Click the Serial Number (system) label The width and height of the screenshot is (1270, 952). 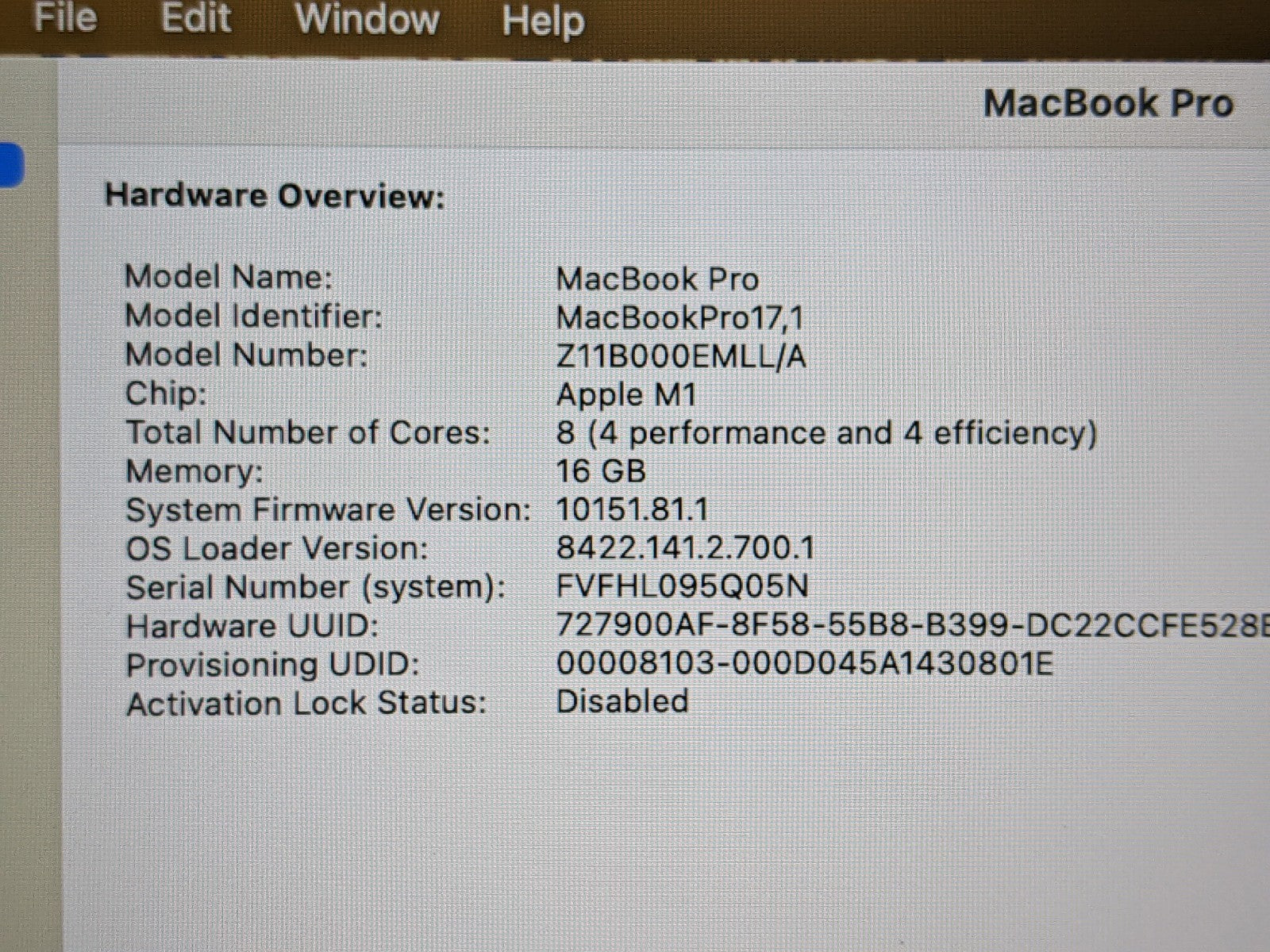316,588
